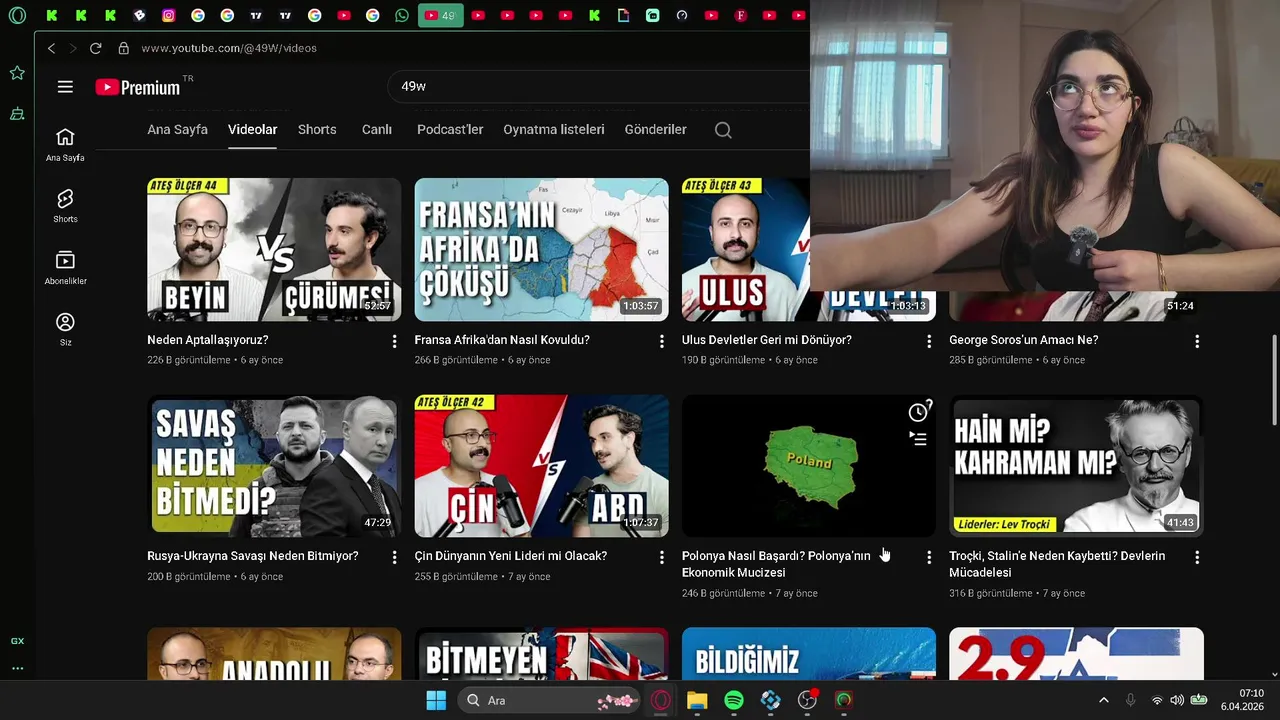1280x720 pixels.
Task: Open OBS Studio from the taskbar
Action: (x=807, y=700)
